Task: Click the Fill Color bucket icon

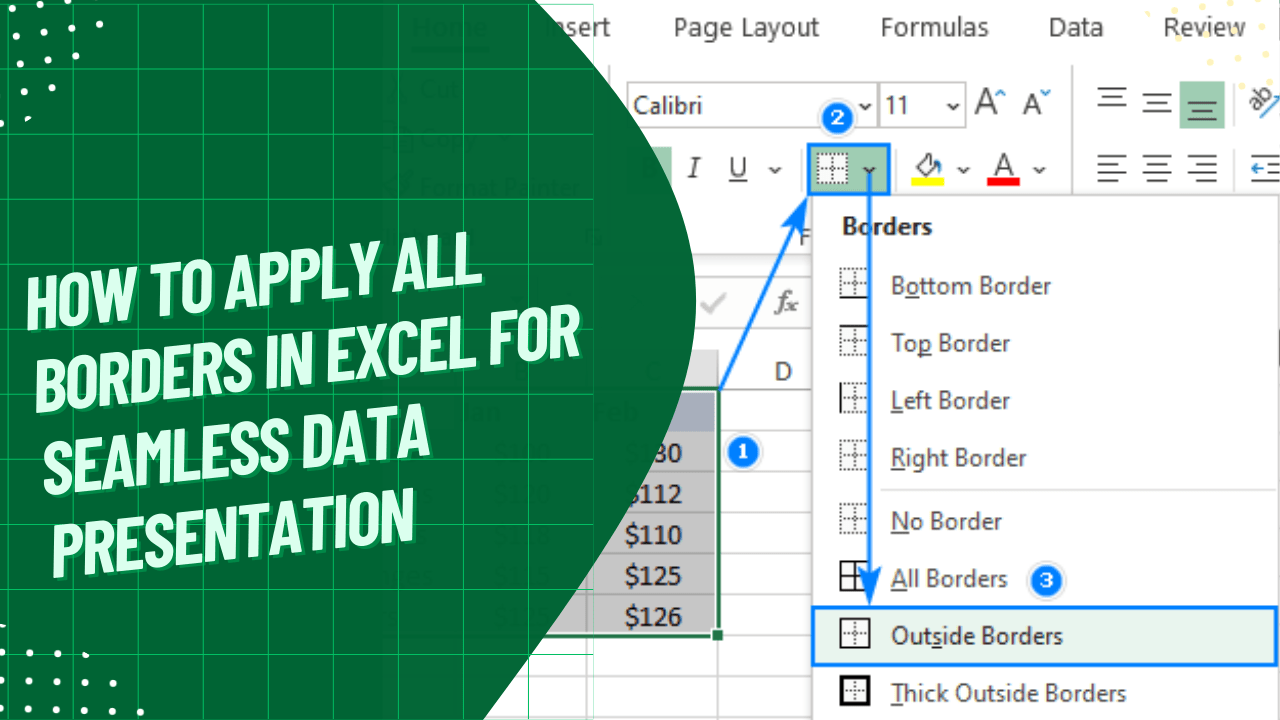Action: pos(925,168)
